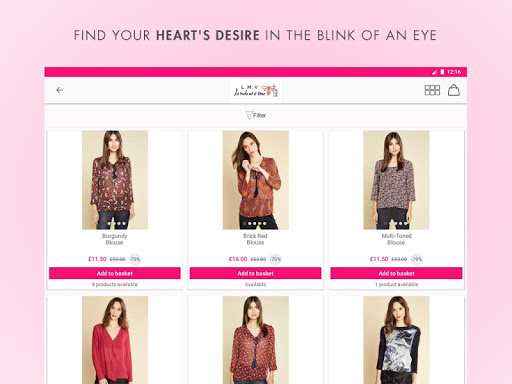Open the Brick Red Blouse product photo
512x384 pixels.
point(256,180)
